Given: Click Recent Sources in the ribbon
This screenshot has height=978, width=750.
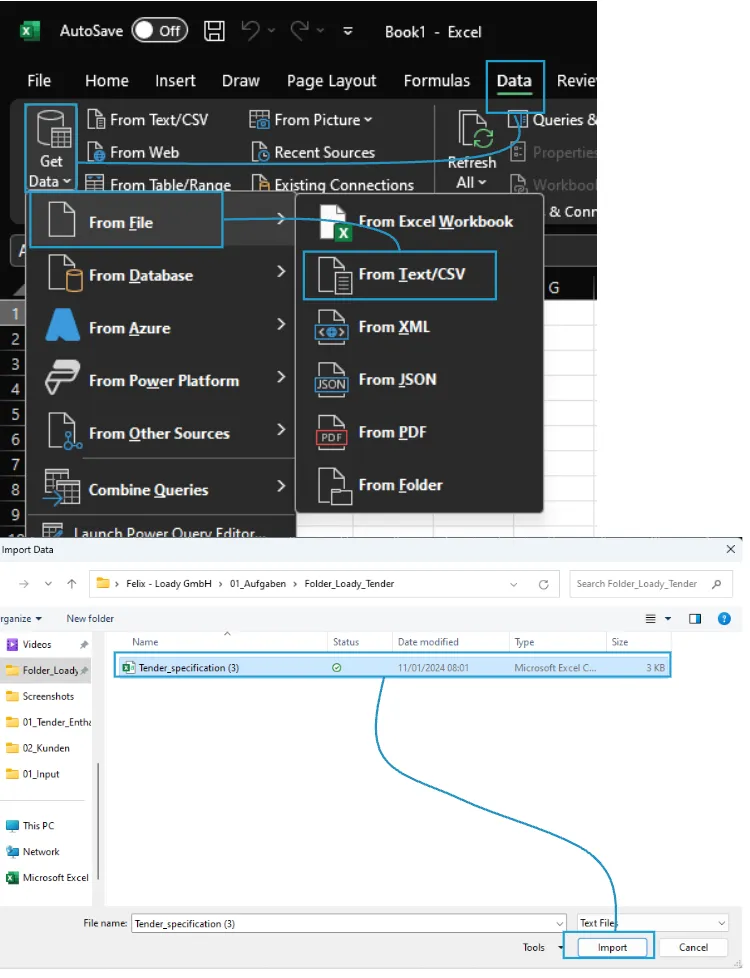Looking at the screenshot, I should 313,152.
